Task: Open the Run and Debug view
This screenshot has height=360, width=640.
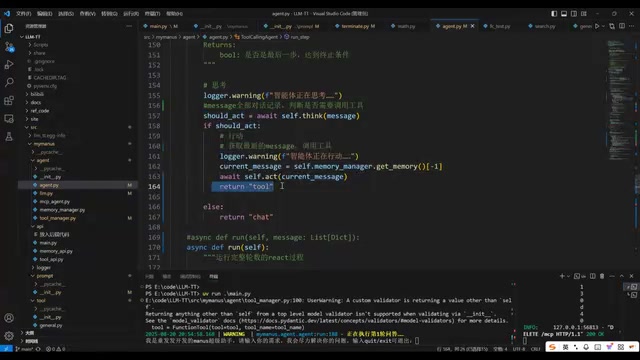Action: click(9, 64)
